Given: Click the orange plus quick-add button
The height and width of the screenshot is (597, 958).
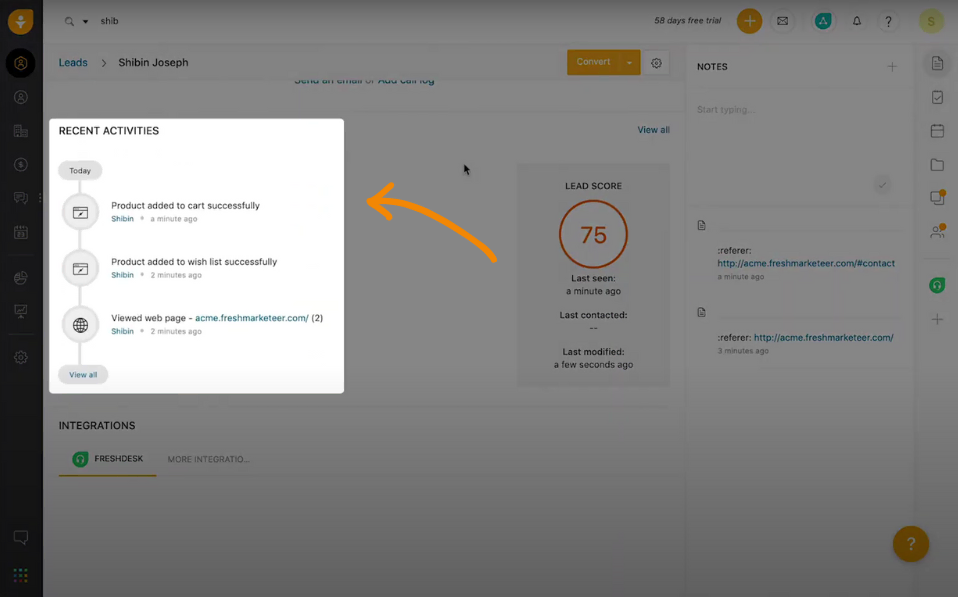Looking at the screenshot, I should click(x=749, y=21).
